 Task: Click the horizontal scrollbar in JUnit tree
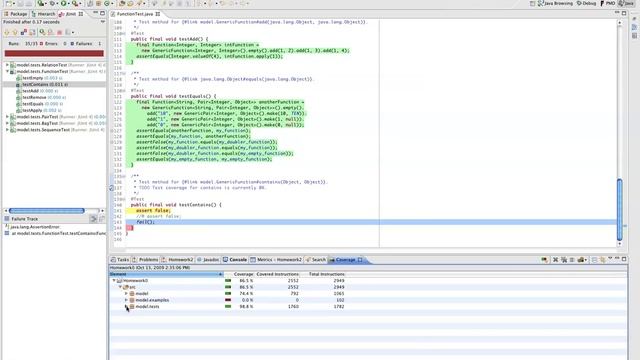click(x=47, y=211)
